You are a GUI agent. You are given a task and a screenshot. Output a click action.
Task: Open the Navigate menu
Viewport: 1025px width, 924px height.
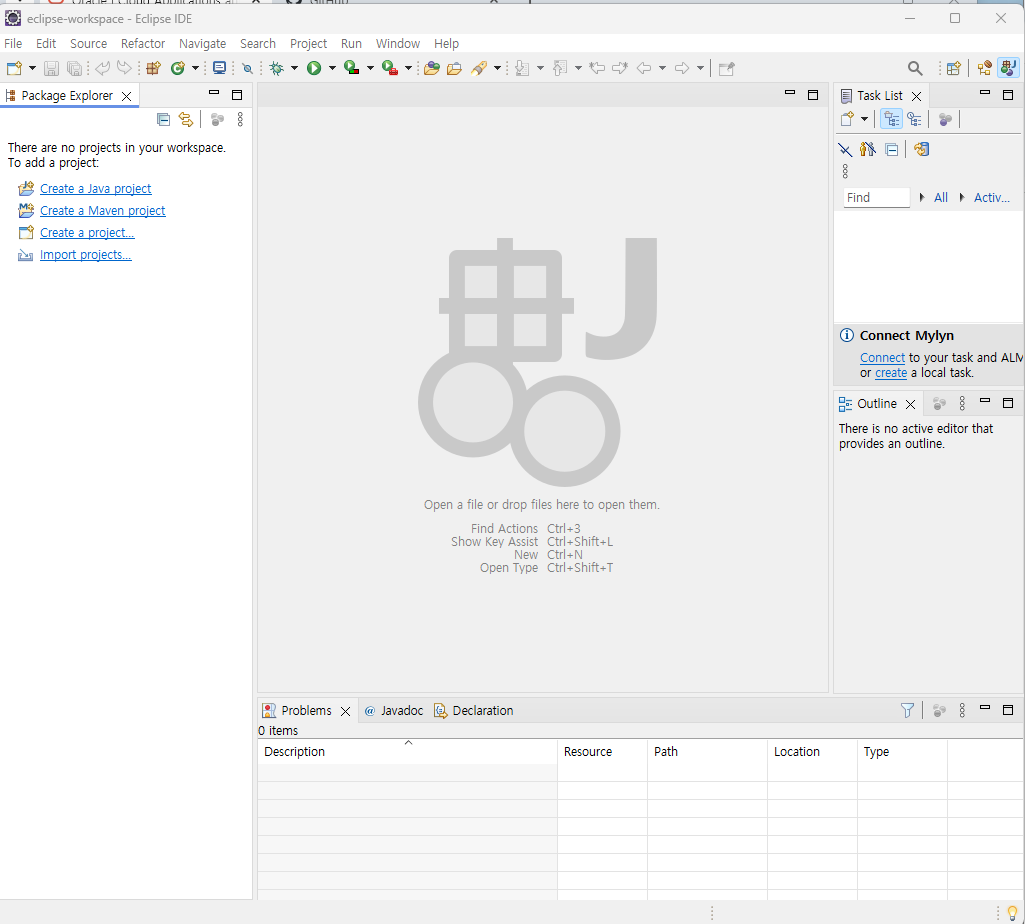coord(203,44)
